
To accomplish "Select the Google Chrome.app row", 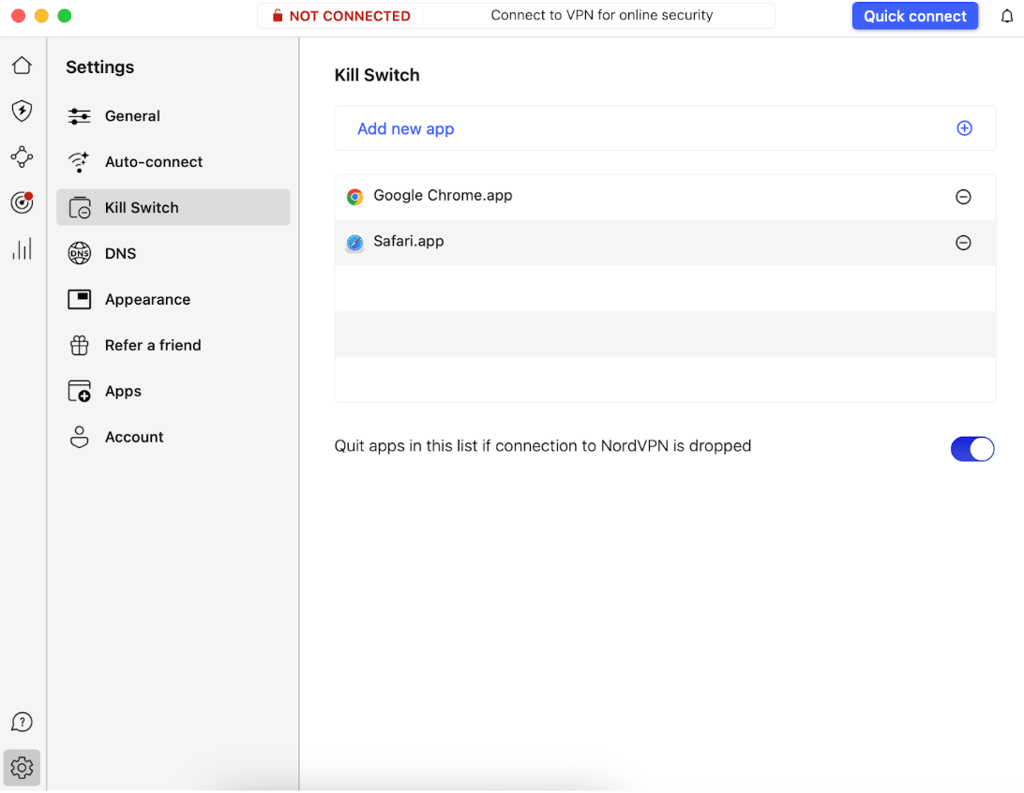I will [665, 197].
